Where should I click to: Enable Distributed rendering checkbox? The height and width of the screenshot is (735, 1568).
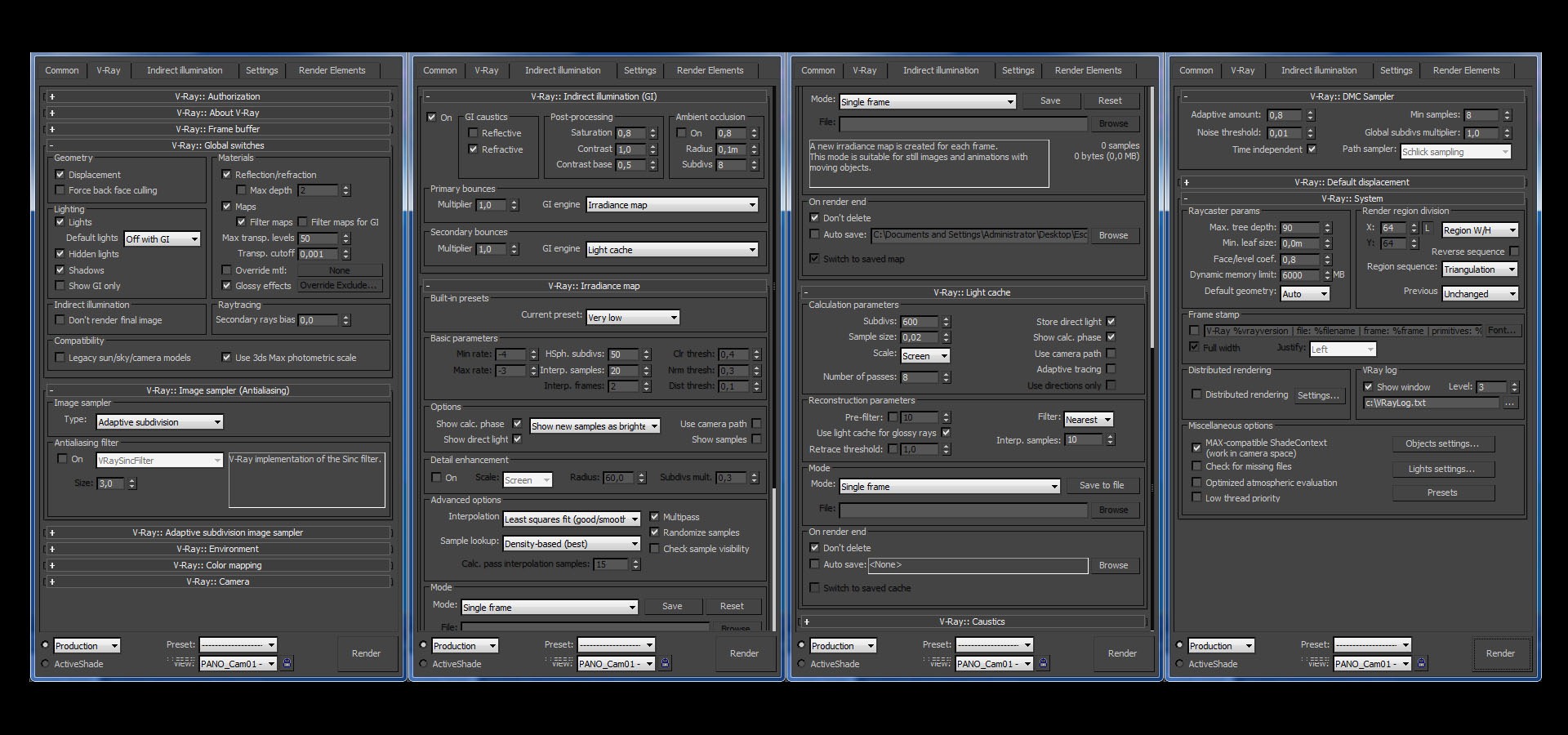point(1196,394)
